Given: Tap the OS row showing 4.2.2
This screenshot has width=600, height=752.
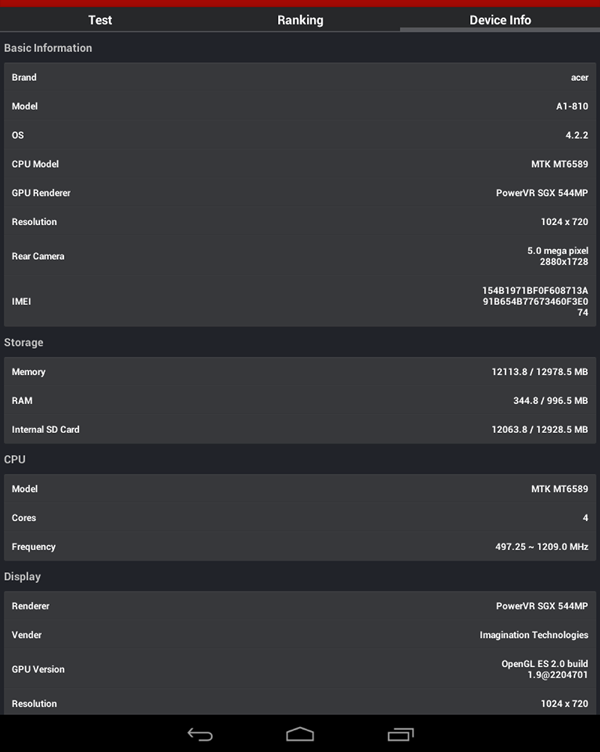Looking at the screenshot, I should tap(300, 135).
